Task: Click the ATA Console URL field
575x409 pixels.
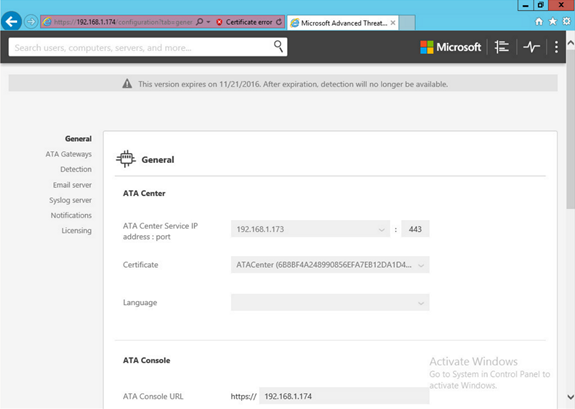Action: click(x=344, y=396)
